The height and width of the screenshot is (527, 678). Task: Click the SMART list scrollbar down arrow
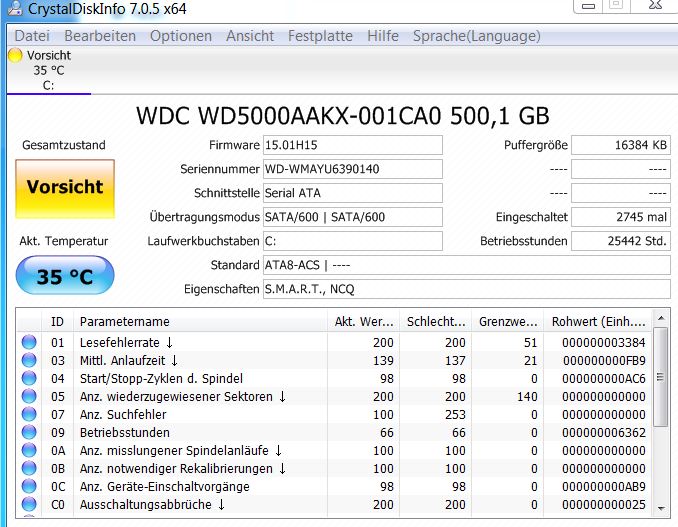click(x=661, y=508)
